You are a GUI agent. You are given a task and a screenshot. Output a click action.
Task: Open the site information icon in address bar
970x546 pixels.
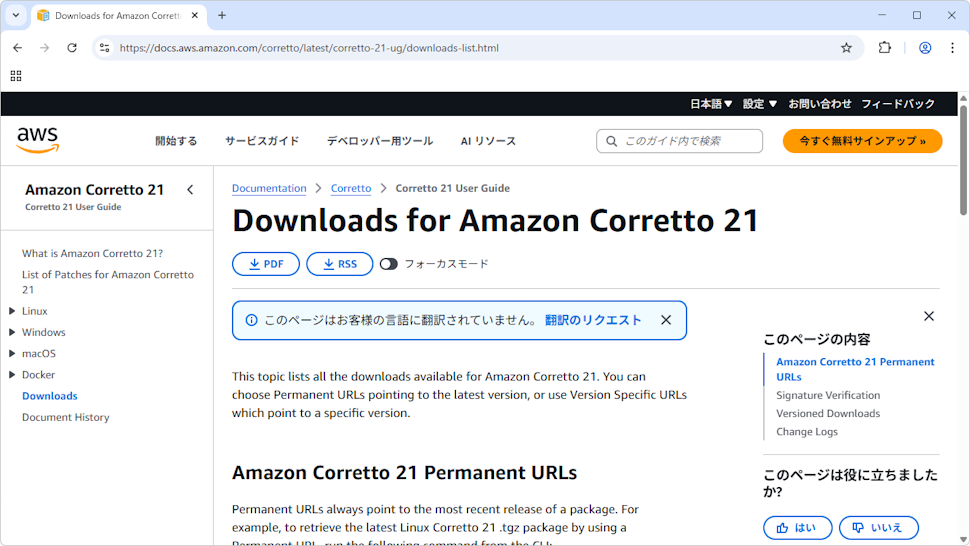105,48
